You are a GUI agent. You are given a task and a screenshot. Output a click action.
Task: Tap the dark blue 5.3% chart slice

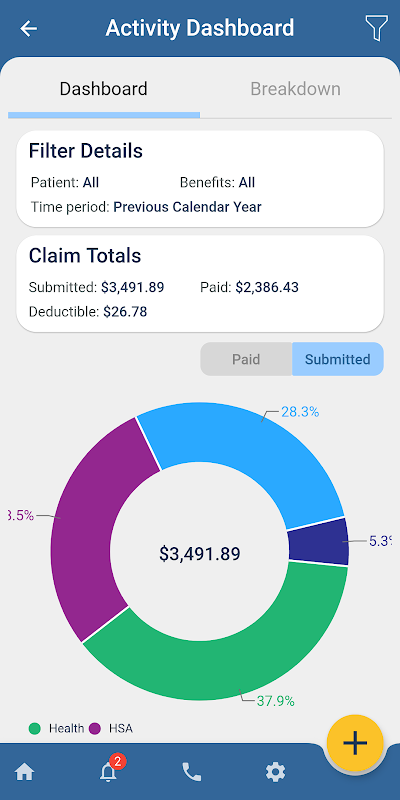[x=319, y=542]
